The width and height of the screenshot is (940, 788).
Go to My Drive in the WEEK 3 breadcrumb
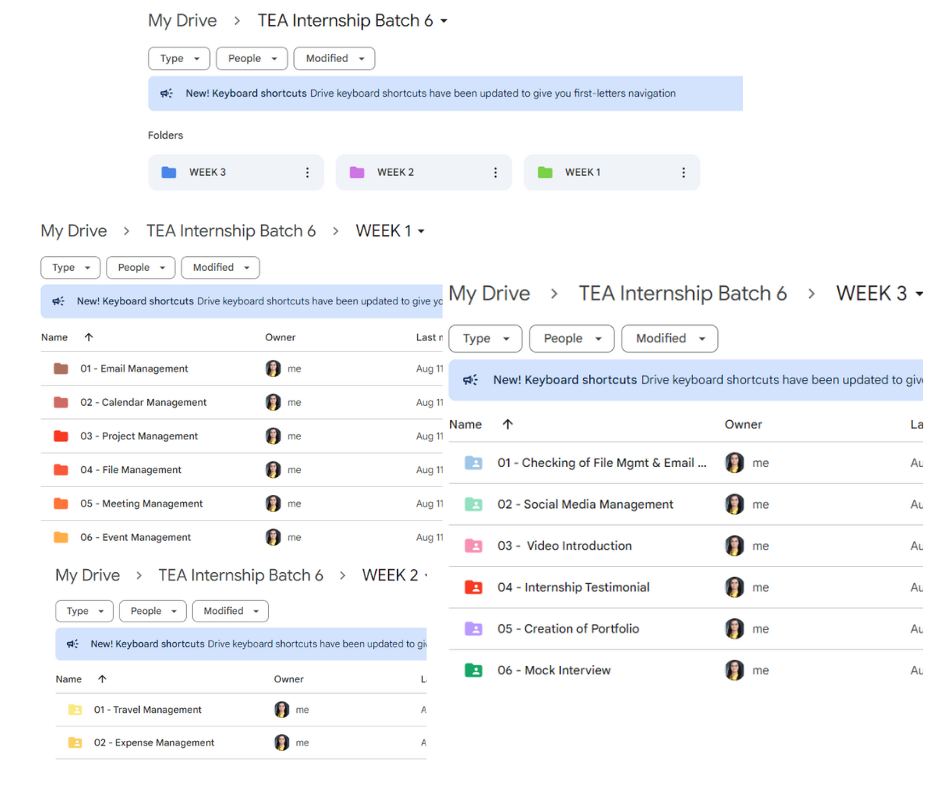click(489, 293)
